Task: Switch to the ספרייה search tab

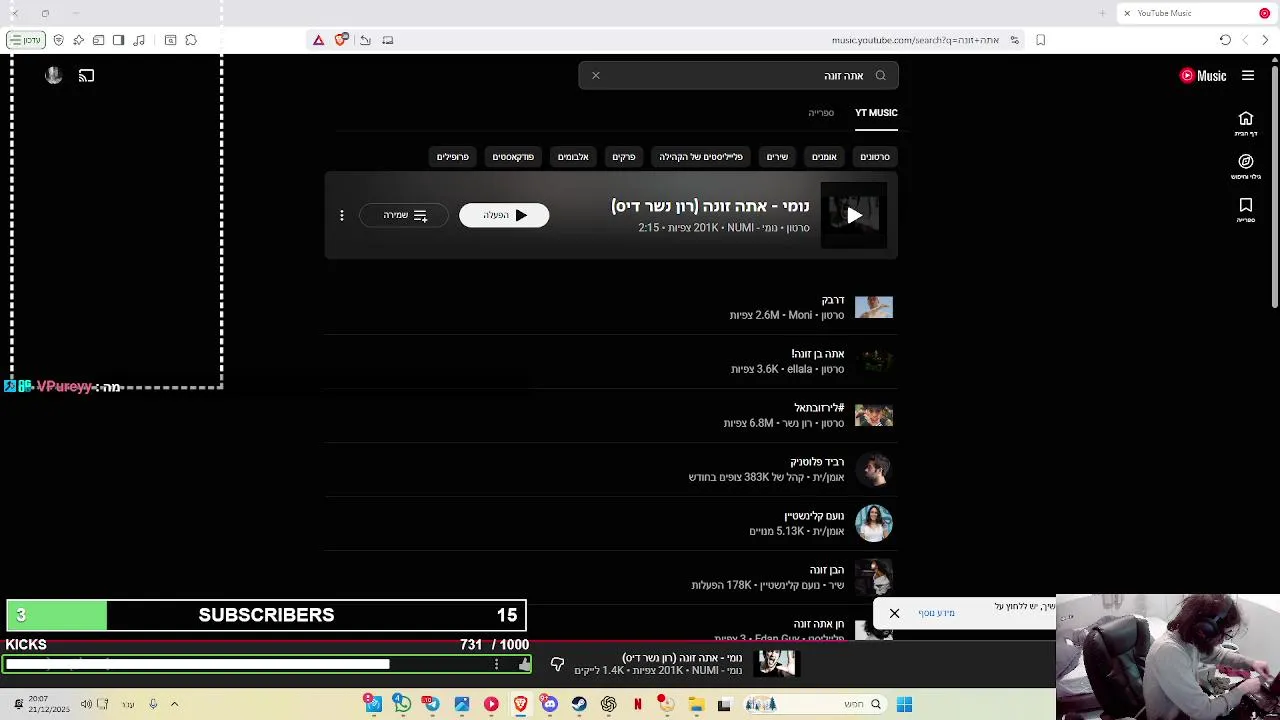Action: (x=821, y=113)
